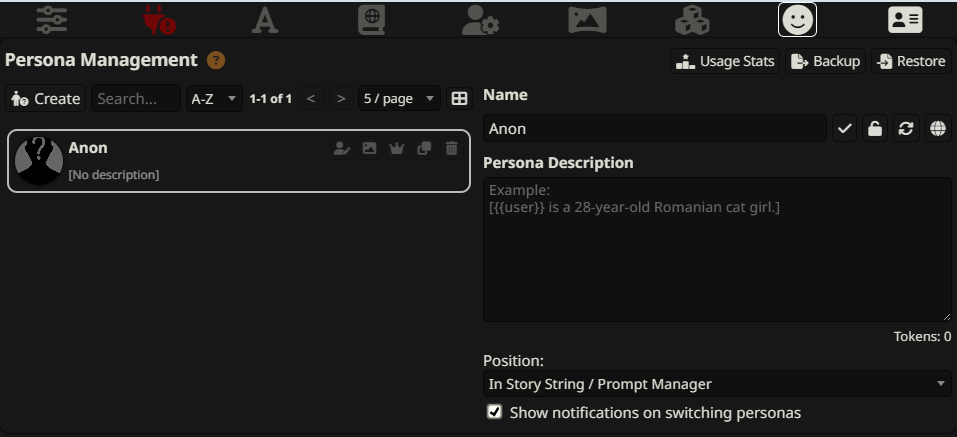Open the Position dropdown for persona description
Screen dimensions: 957x437
717,384
